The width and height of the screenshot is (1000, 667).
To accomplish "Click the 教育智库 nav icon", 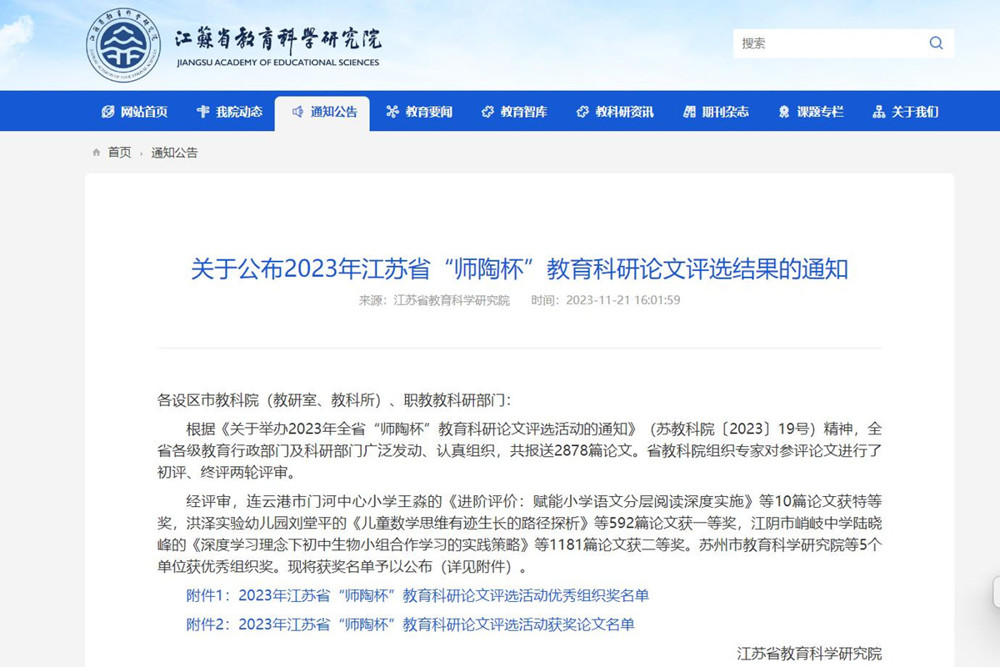I will pyautogui.click(x=488, y=112).
